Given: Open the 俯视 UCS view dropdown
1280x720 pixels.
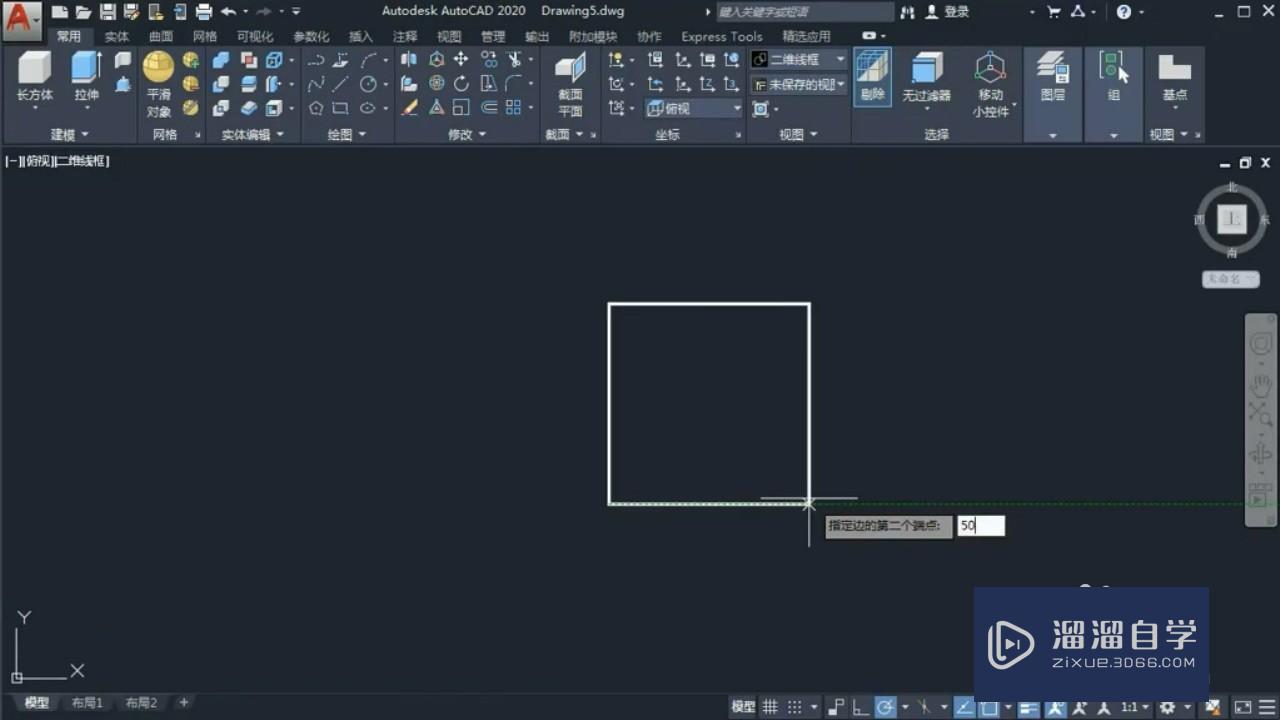Looking at the screenshot, I should [x=694, y=108].
